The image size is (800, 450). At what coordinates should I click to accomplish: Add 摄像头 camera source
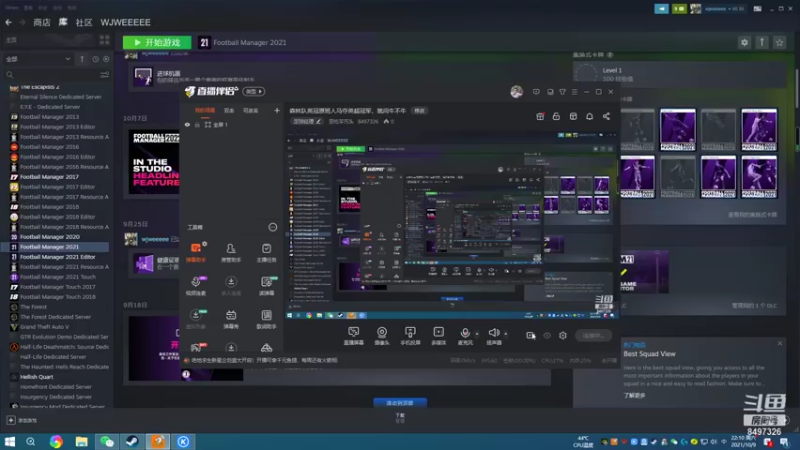[382, 336]
